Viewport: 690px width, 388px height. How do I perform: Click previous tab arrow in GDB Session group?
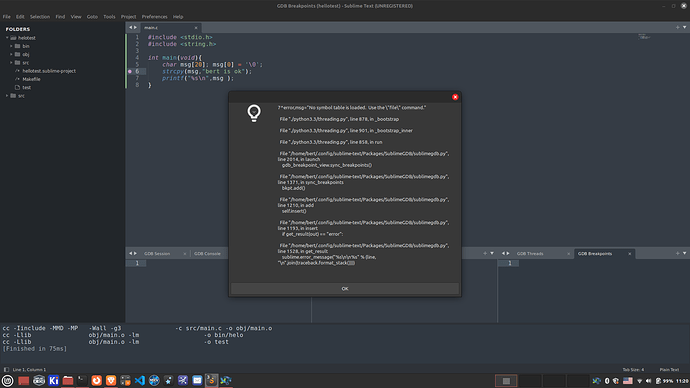coord(130,253)
